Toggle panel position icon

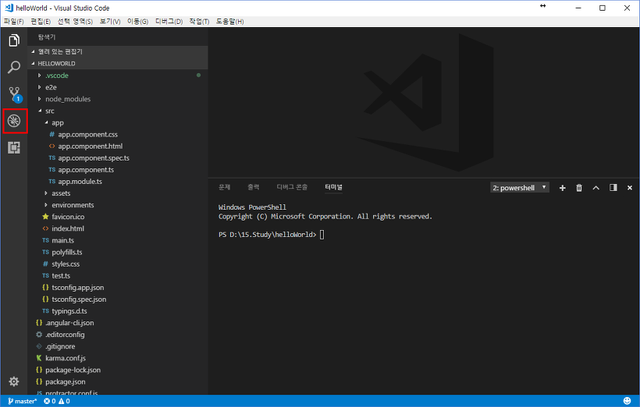pos(613,187)
